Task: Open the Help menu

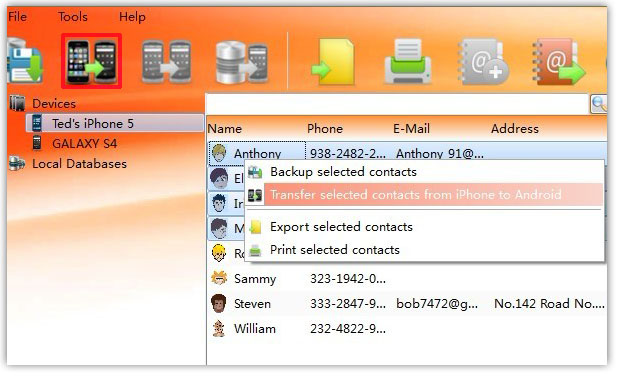Action: coord(132,17)
